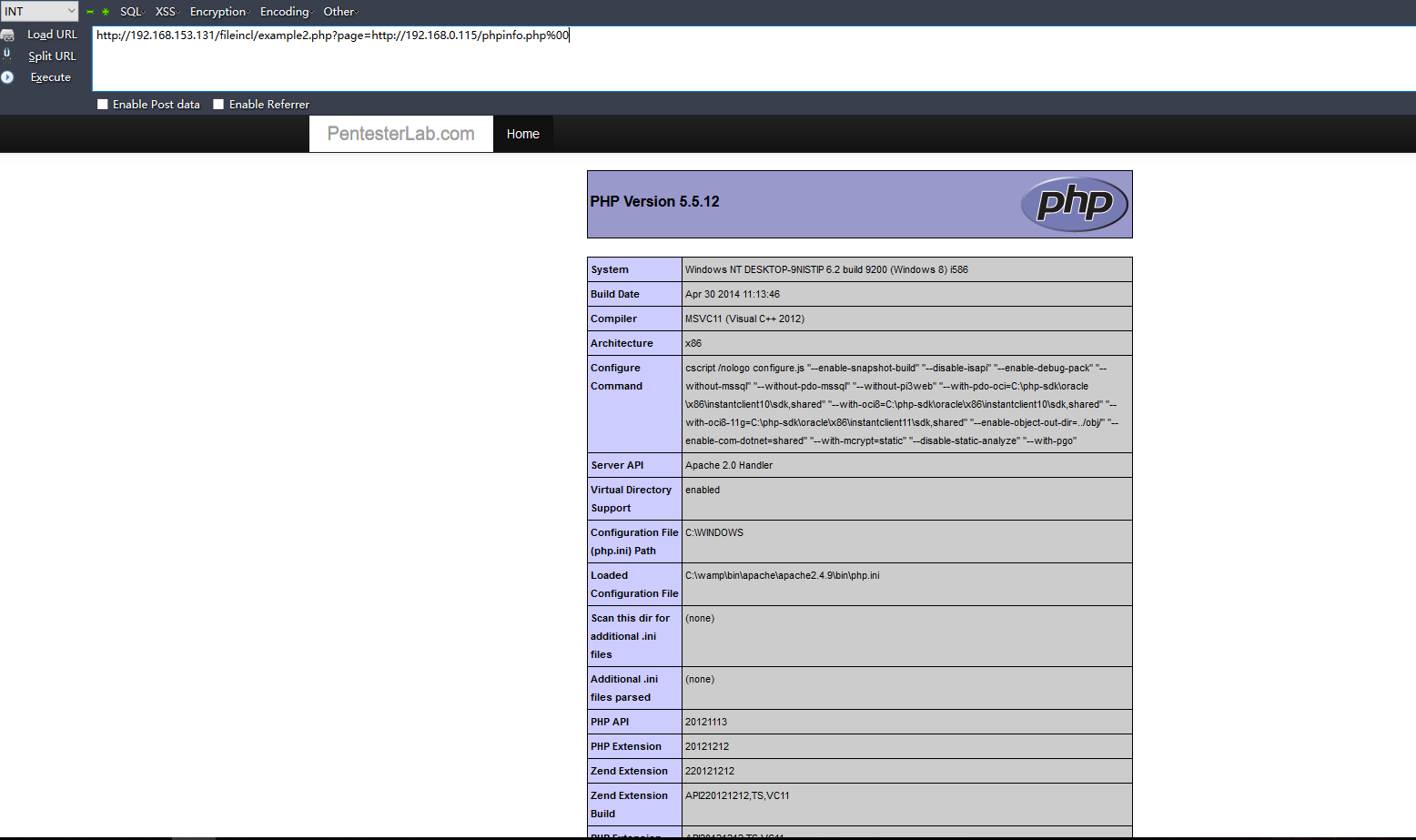1416x840 pixels.
Task: Select the API220121212,TS,VC11 value
Action: tap(738, 795)
